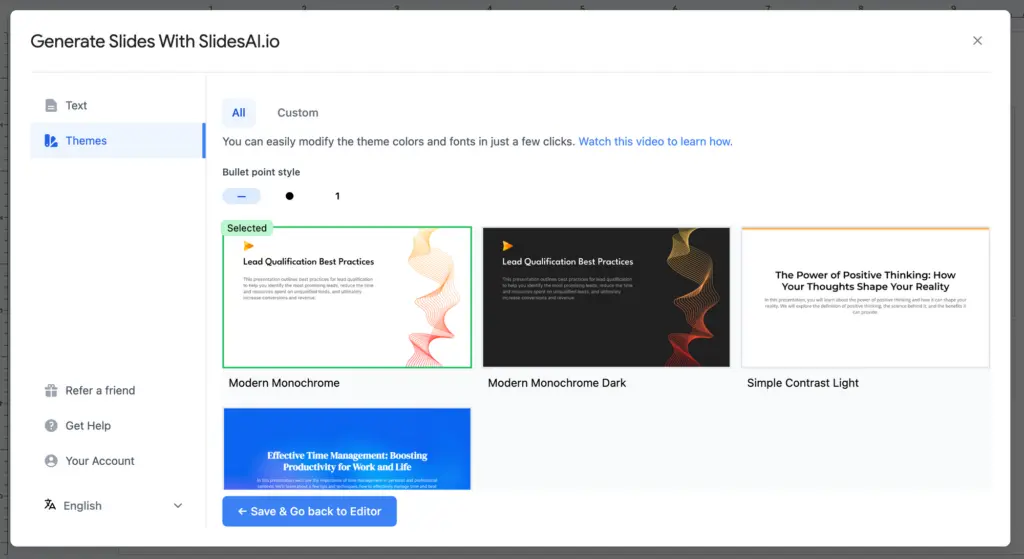Pick the numbered bullet point style
Image resolution: width=1024 pixels, height=559 pixels.
pyautogui.click(x=337, y=196)
